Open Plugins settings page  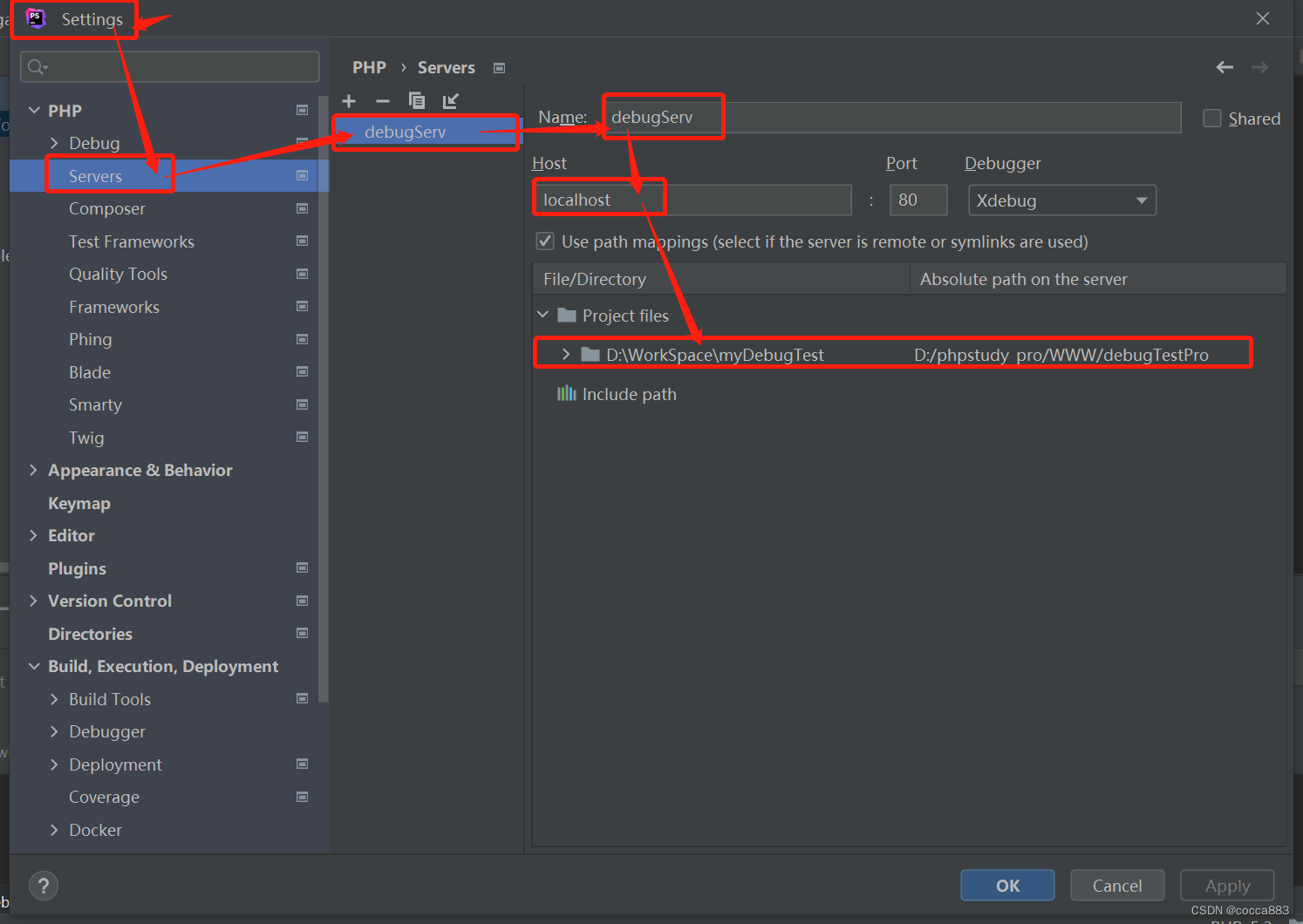[77, 568]
